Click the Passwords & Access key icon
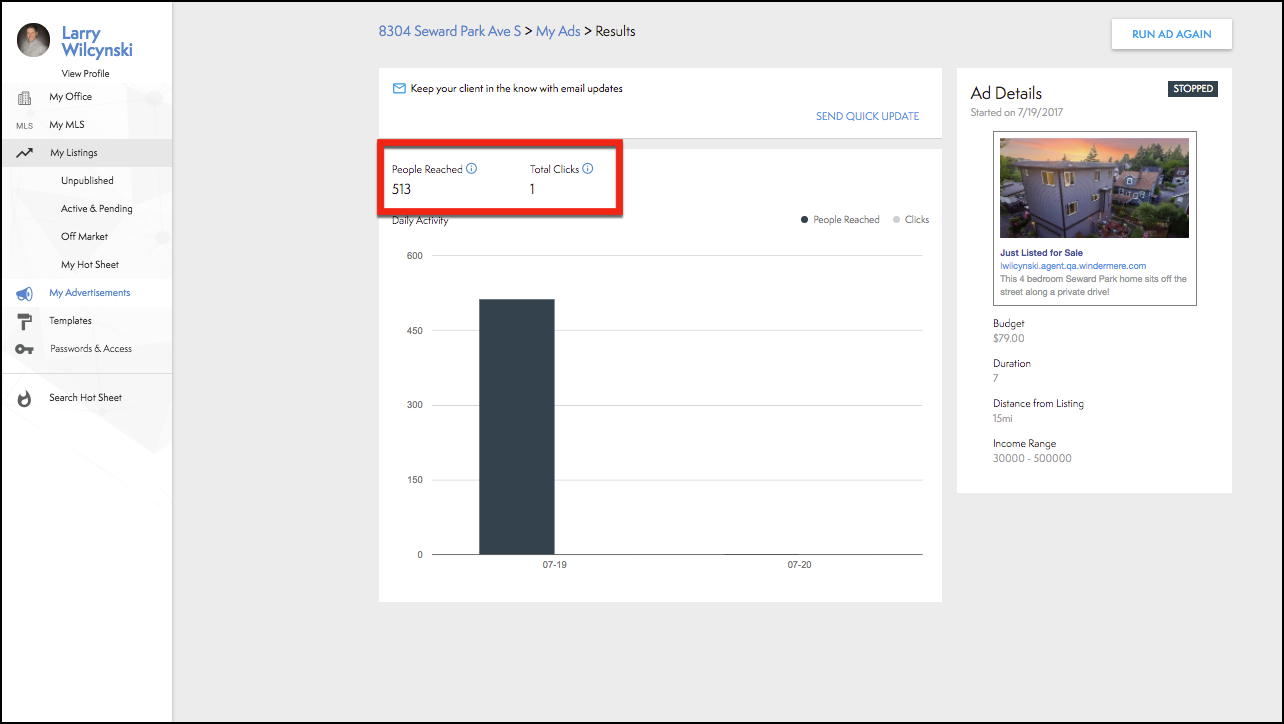This screenshot has height=724, width=1284. tap(24, 349)
